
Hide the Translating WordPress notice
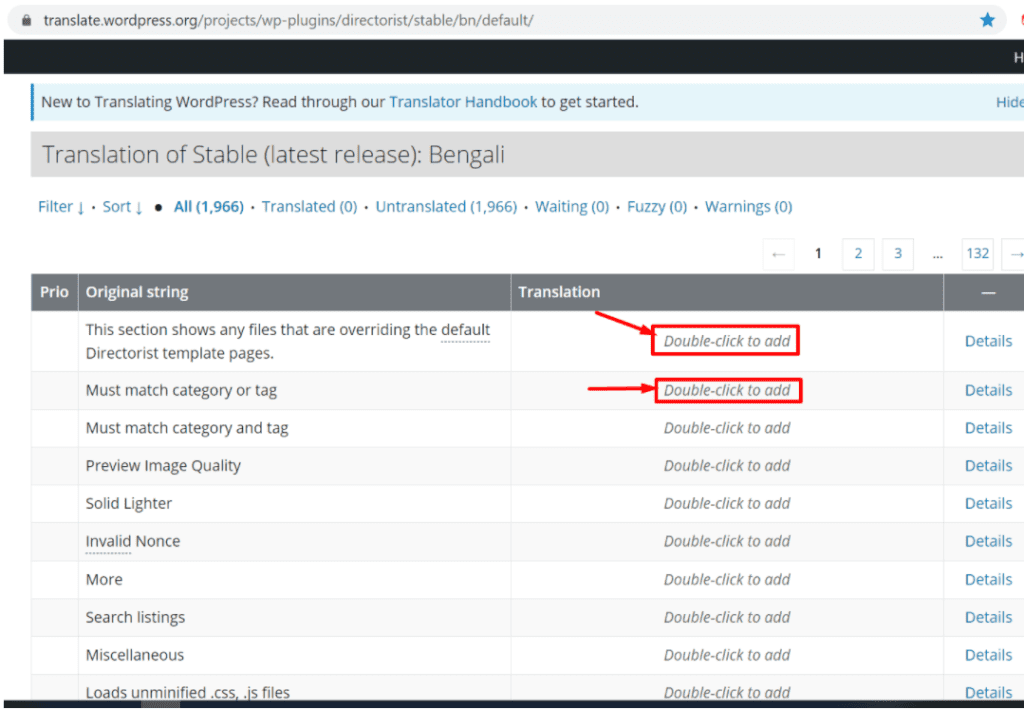[x=1010, y=102]
